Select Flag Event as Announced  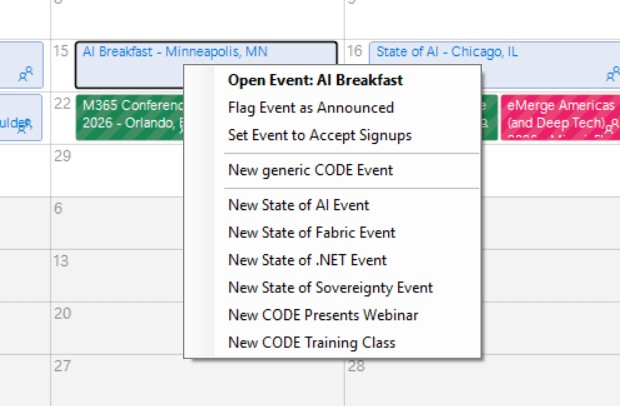click(311, 107)
